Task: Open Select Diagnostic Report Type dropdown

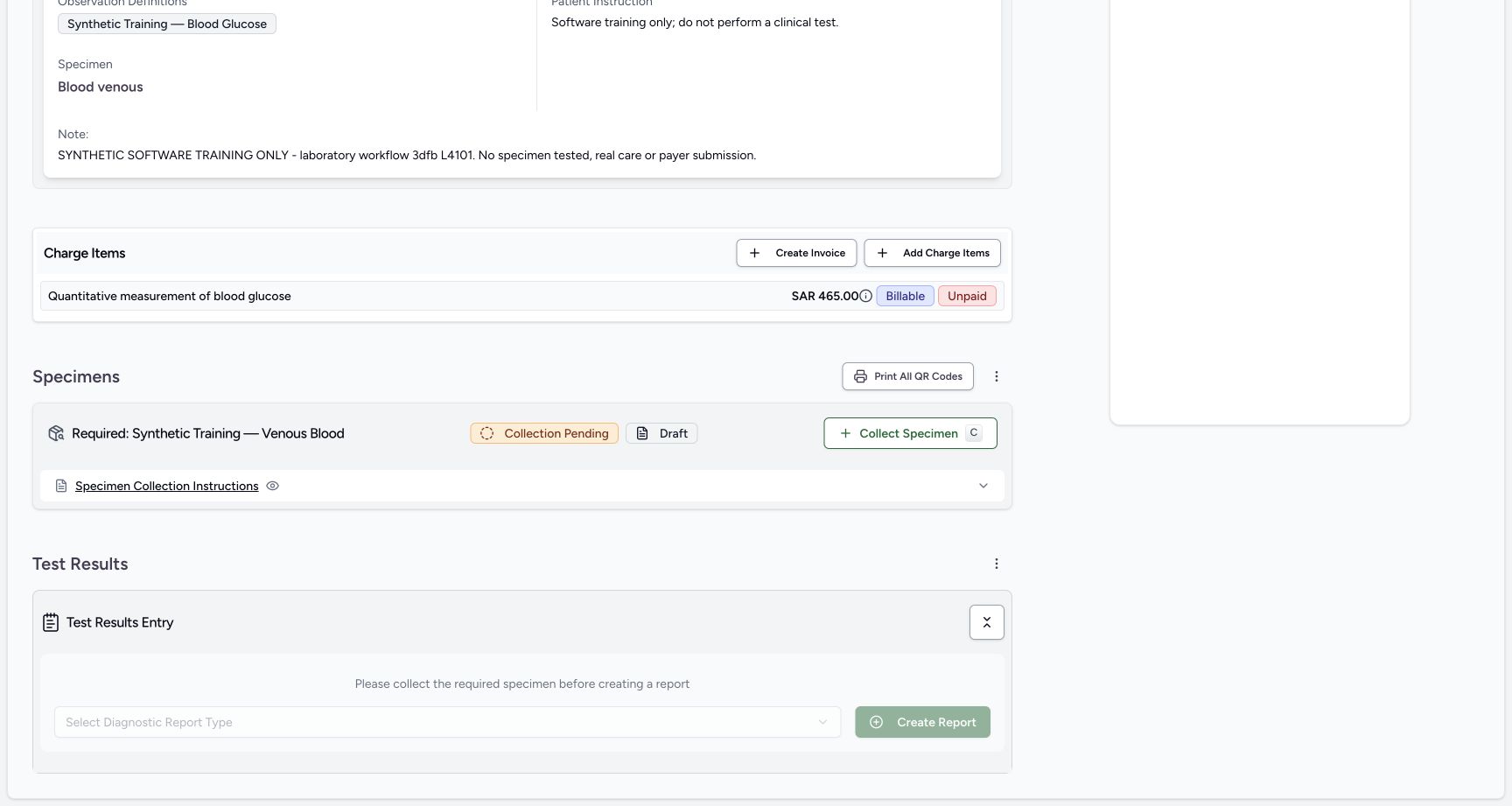Action: click(x=447, y=722)
